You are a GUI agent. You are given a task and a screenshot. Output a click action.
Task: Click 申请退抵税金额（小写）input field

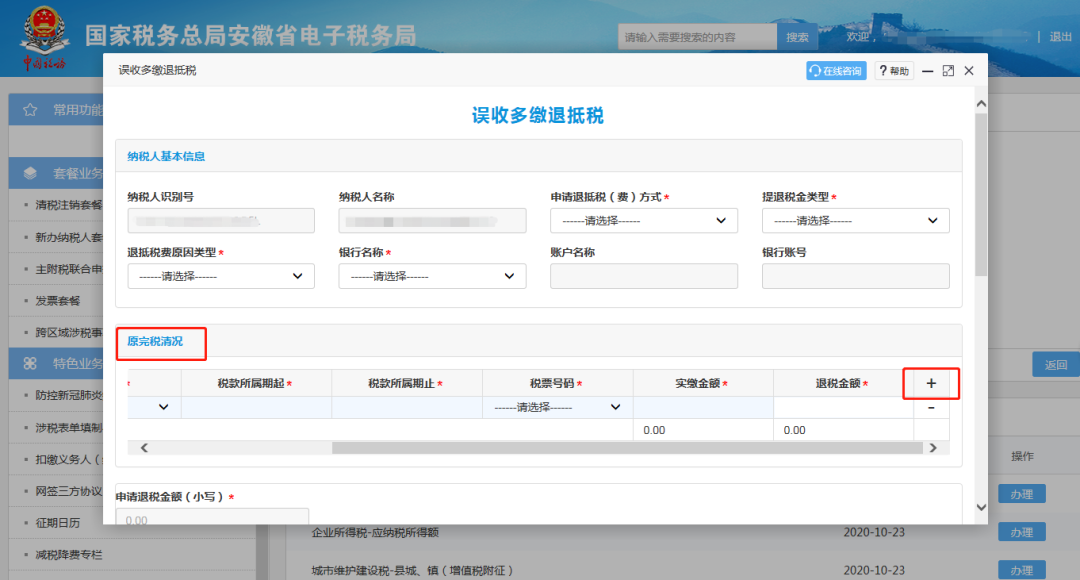click(212, 517)
